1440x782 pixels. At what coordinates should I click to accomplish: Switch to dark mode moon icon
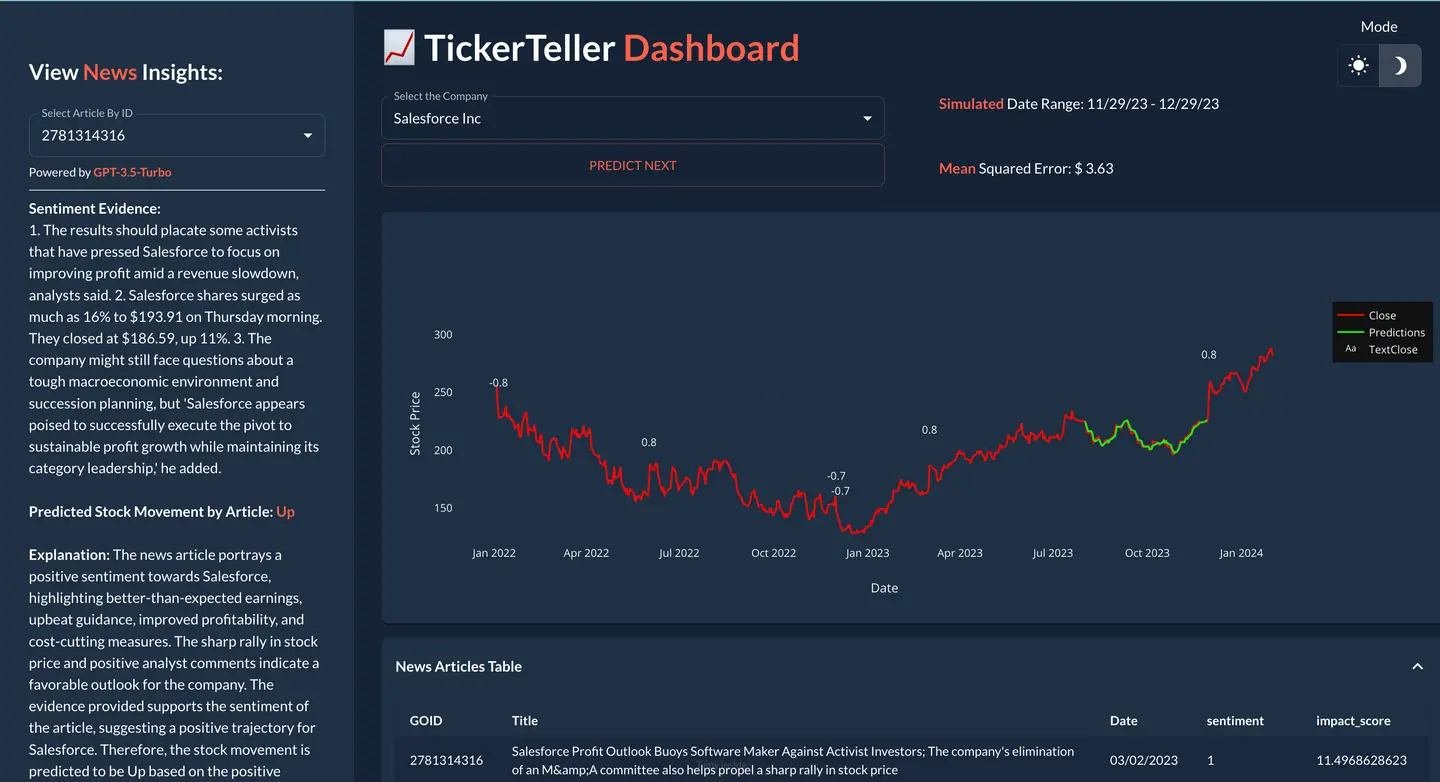(x=1400, y=66)
